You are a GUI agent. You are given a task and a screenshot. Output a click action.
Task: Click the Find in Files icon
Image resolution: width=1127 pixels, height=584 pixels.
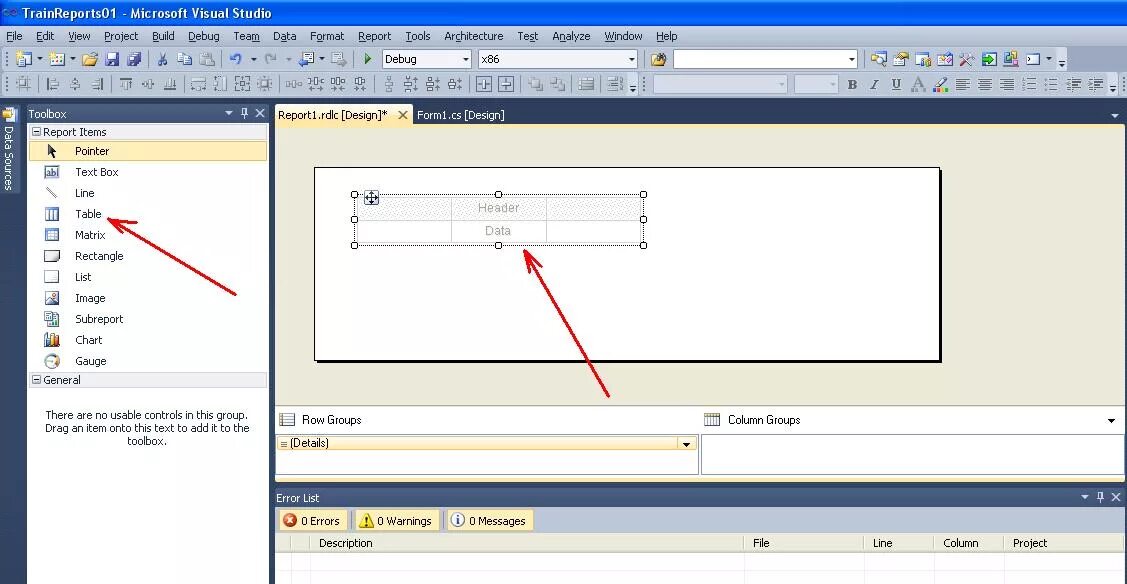coord(658,59)
